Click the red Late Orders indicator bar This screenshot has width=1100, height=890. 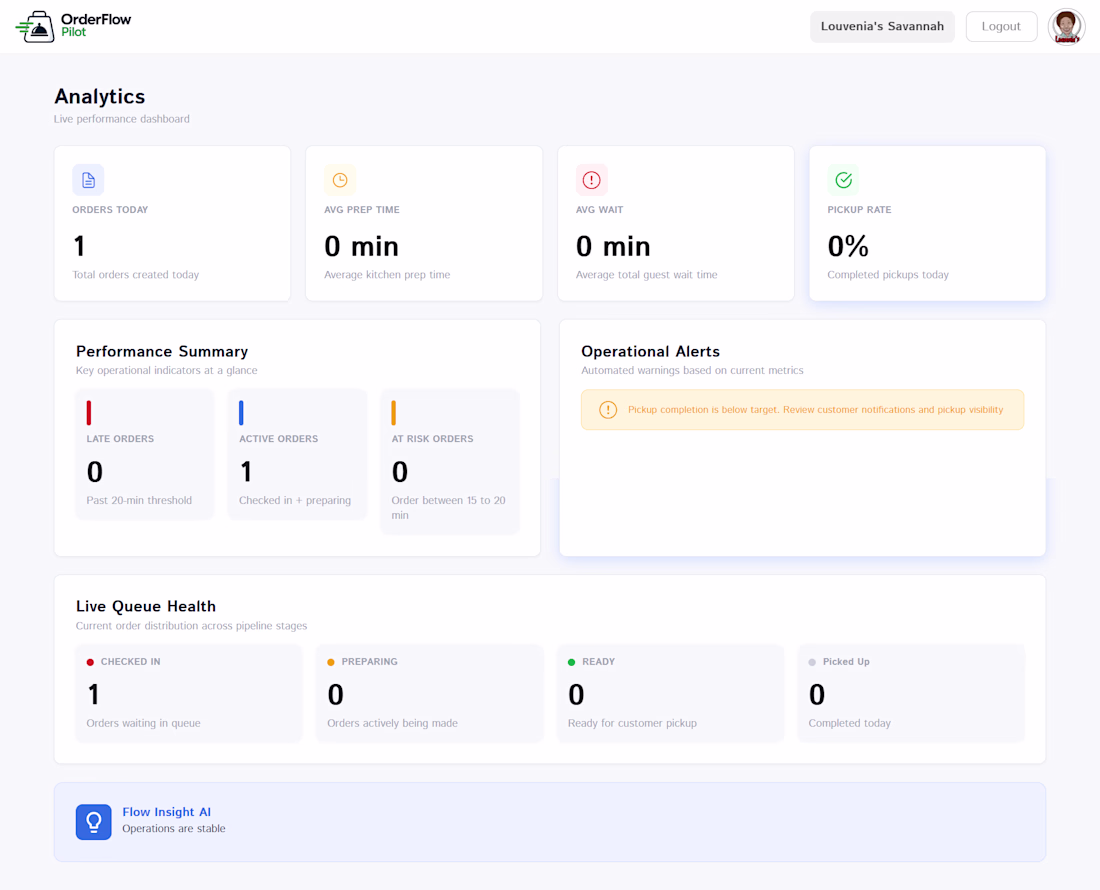89,412
